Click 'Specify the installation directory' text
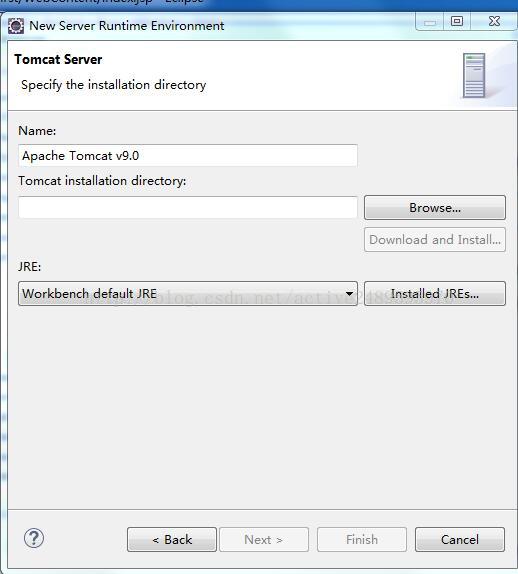 [x=113, y=85]
